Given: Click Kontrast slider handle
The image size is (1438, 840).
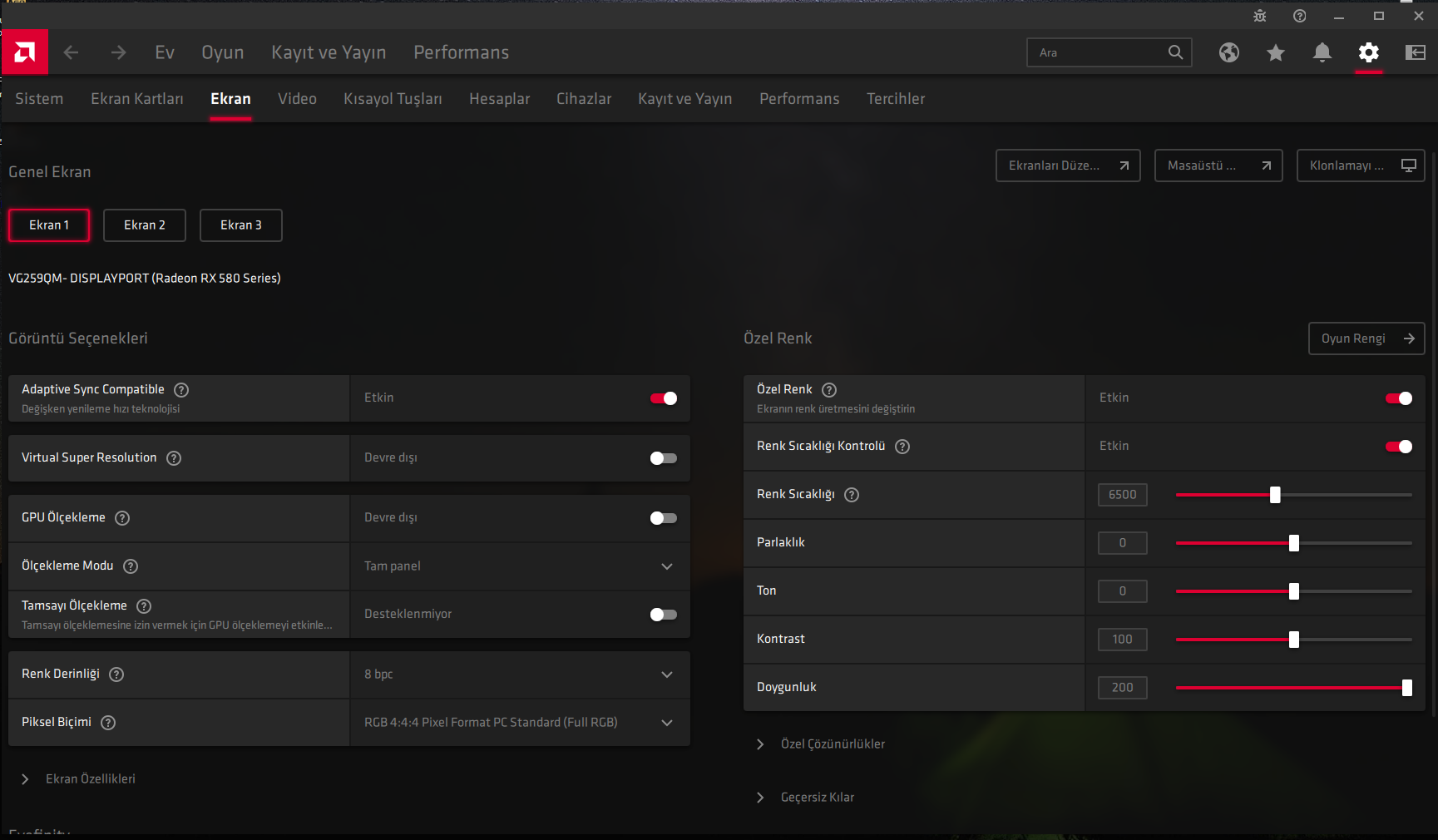Looking at the screenshot, I should (1294, 640).
